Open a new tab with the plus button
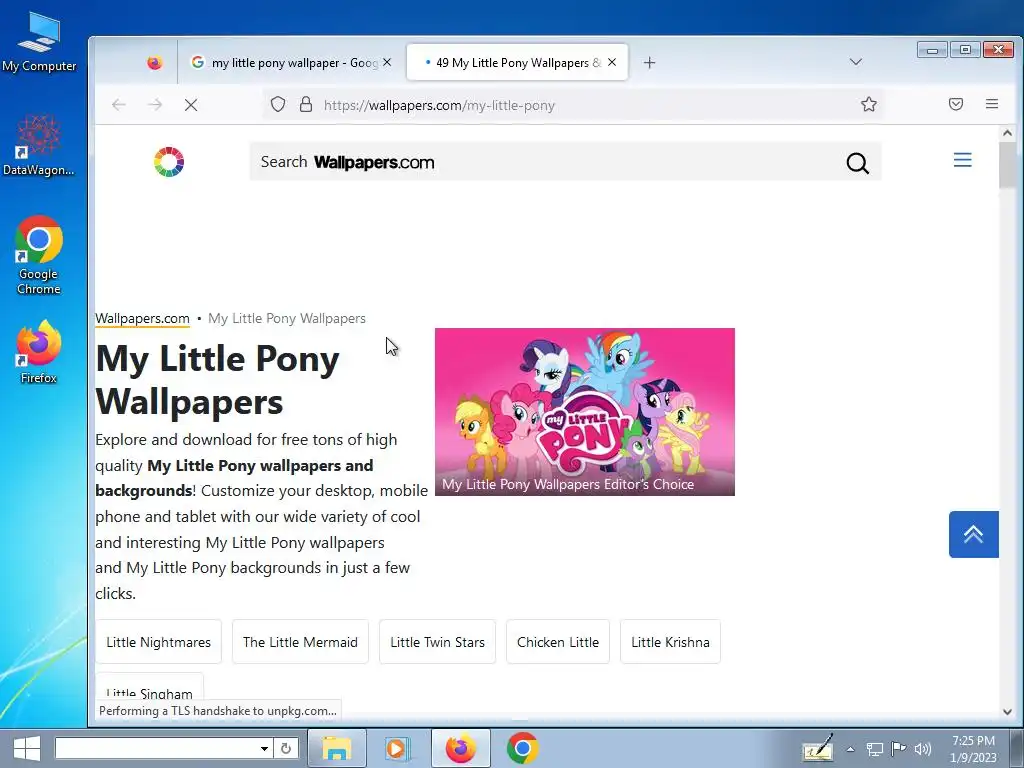This screenshot has height=768, width=1024. (649, 63)
